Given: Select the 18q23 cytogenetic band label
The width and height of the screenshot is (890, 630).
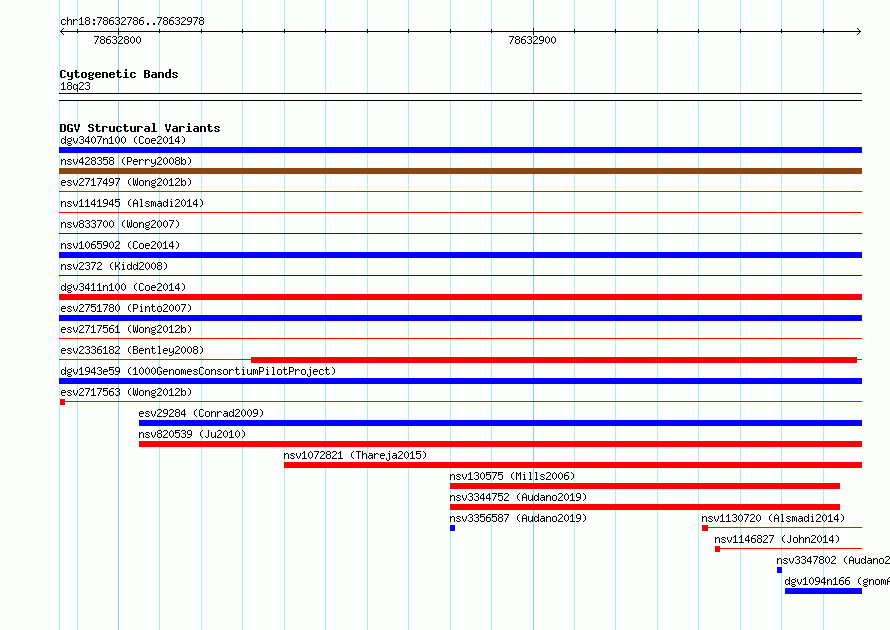Looking at the screenshot, I should click(x=75, y=86).
